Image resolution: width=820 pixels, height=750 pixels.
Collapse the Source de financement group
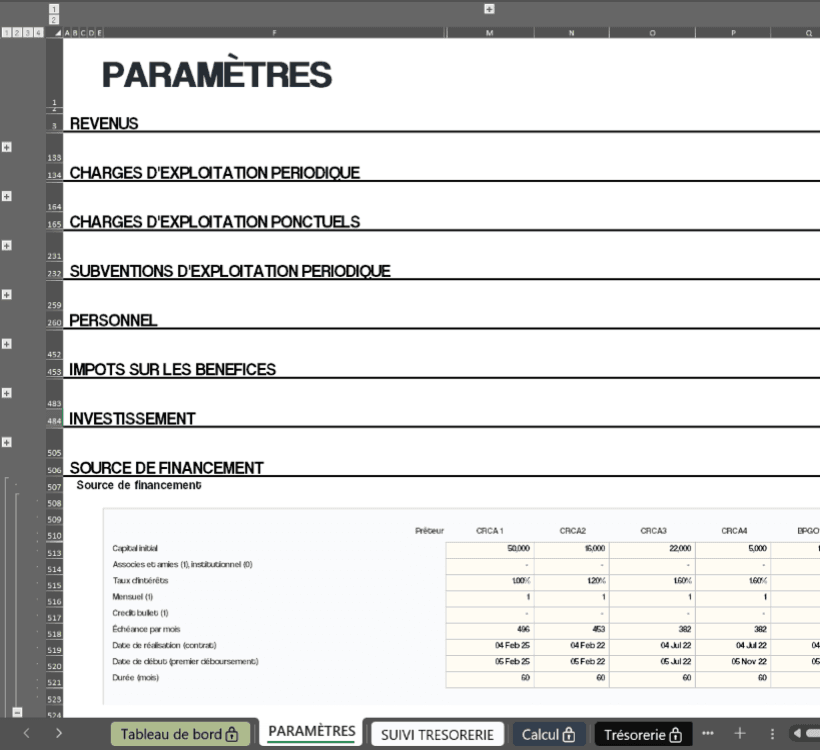[17, 712]
